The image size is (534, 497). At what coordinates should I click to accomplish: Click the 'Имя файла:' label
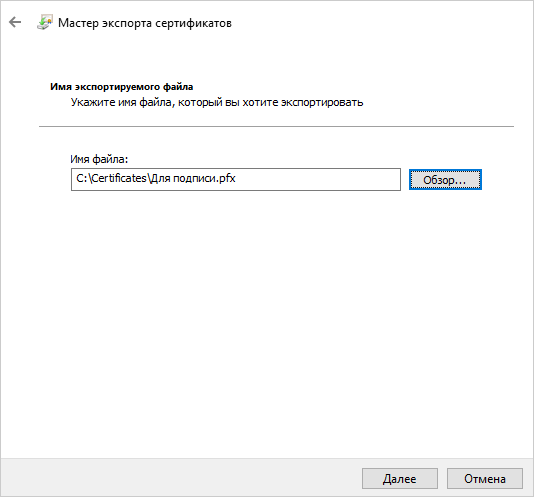click(99, 159)
